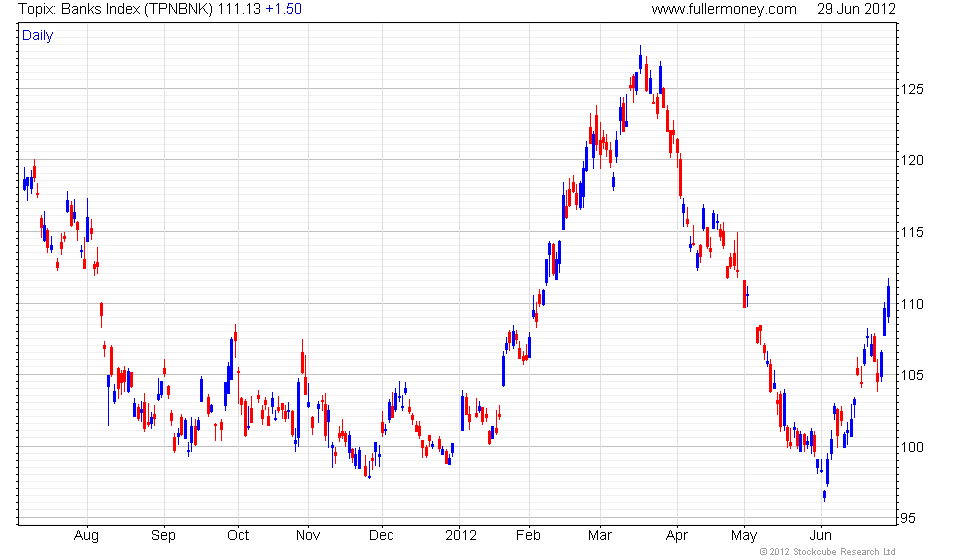This screenshot has height=560, width=980.
Task: Click x-axis label 'Feb'
Action: coord(528,536)
